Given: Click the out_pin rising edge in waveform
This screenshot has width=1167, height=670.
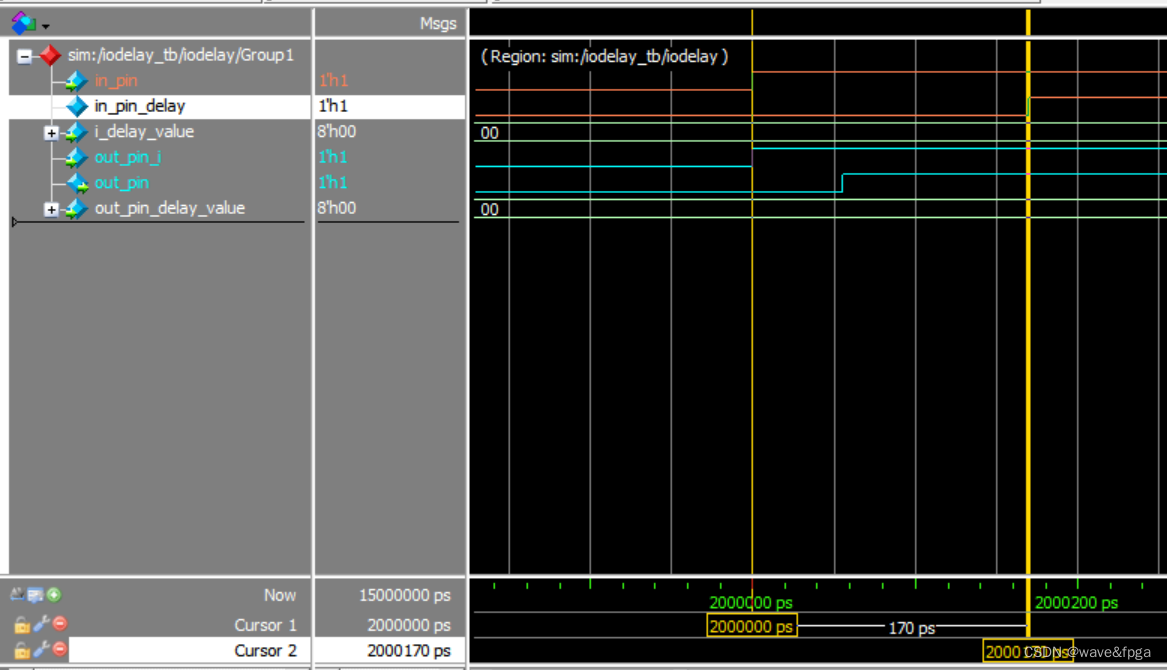Looking at the screenshot, I should [x=842, y=183].
